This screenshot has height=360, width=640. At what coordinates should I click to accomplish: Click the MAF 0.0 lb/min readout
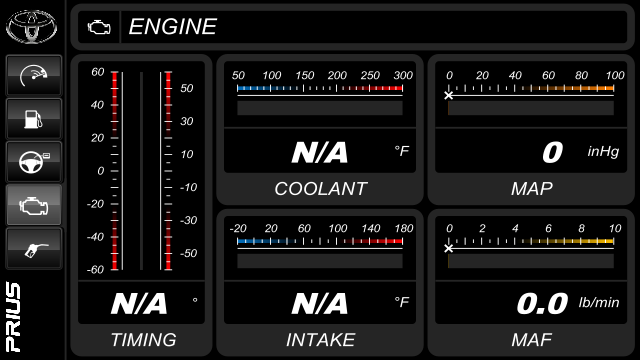pyautogui.click(x=568, y=304)
